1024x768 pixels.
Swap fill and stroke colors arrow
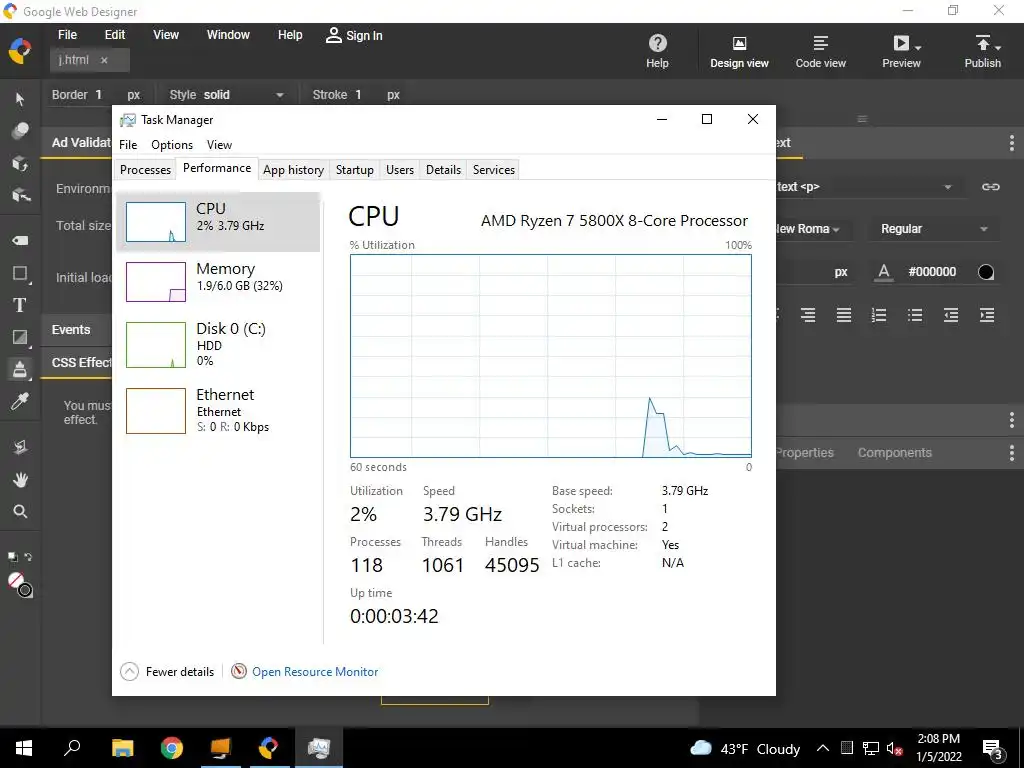click(28, 556)
